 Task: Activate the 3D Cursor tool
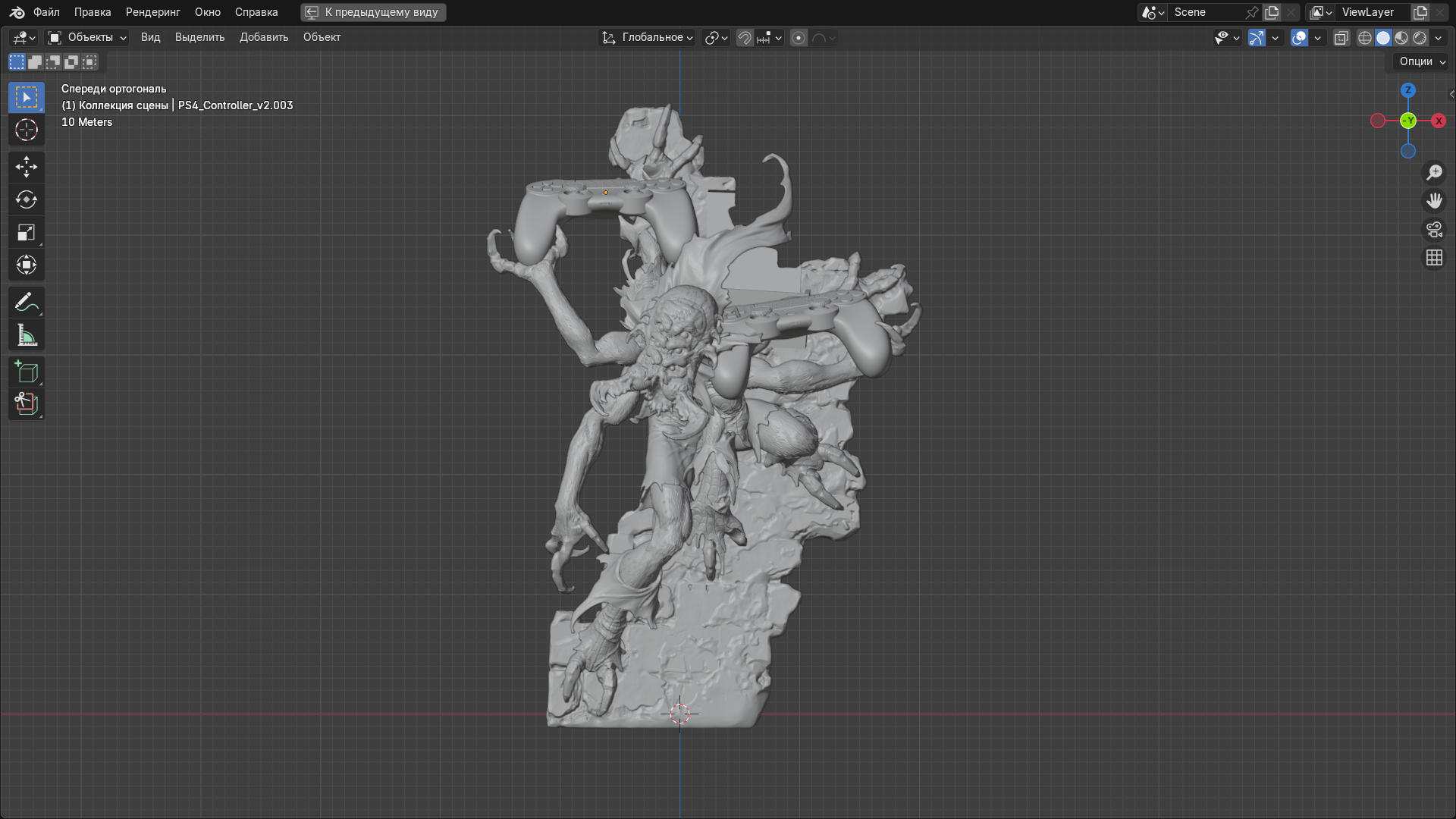pyautogui.click(x=27, y=130)
